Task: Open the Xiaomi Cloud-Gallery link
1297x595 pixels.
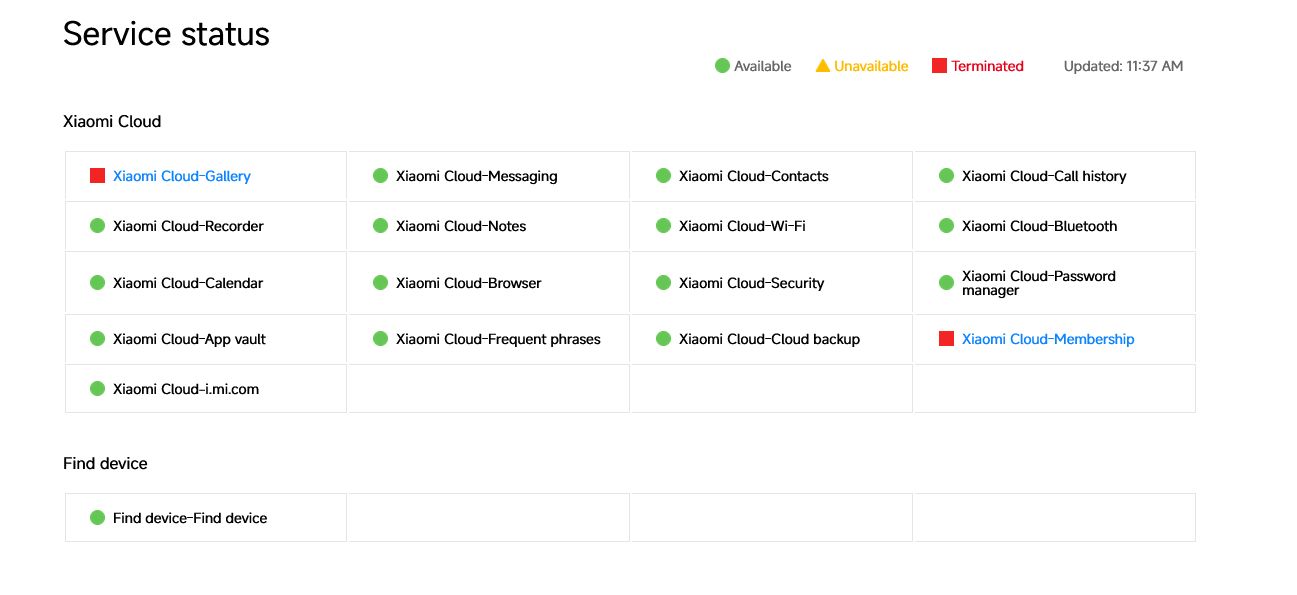Action: pyautogui.click(x=181, y=176)
